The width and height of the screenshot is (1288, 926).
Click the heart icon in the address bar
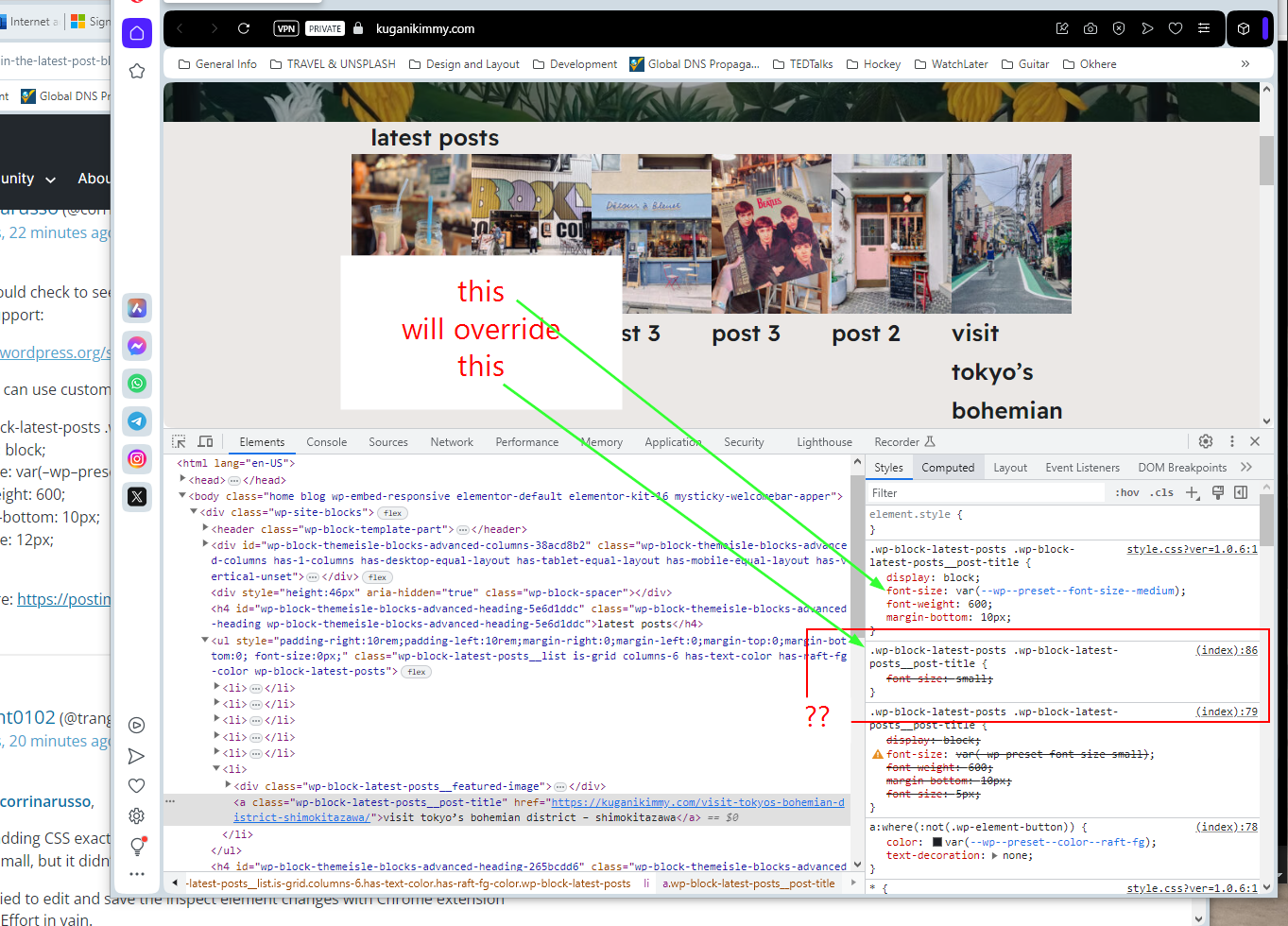(1176, 28)
